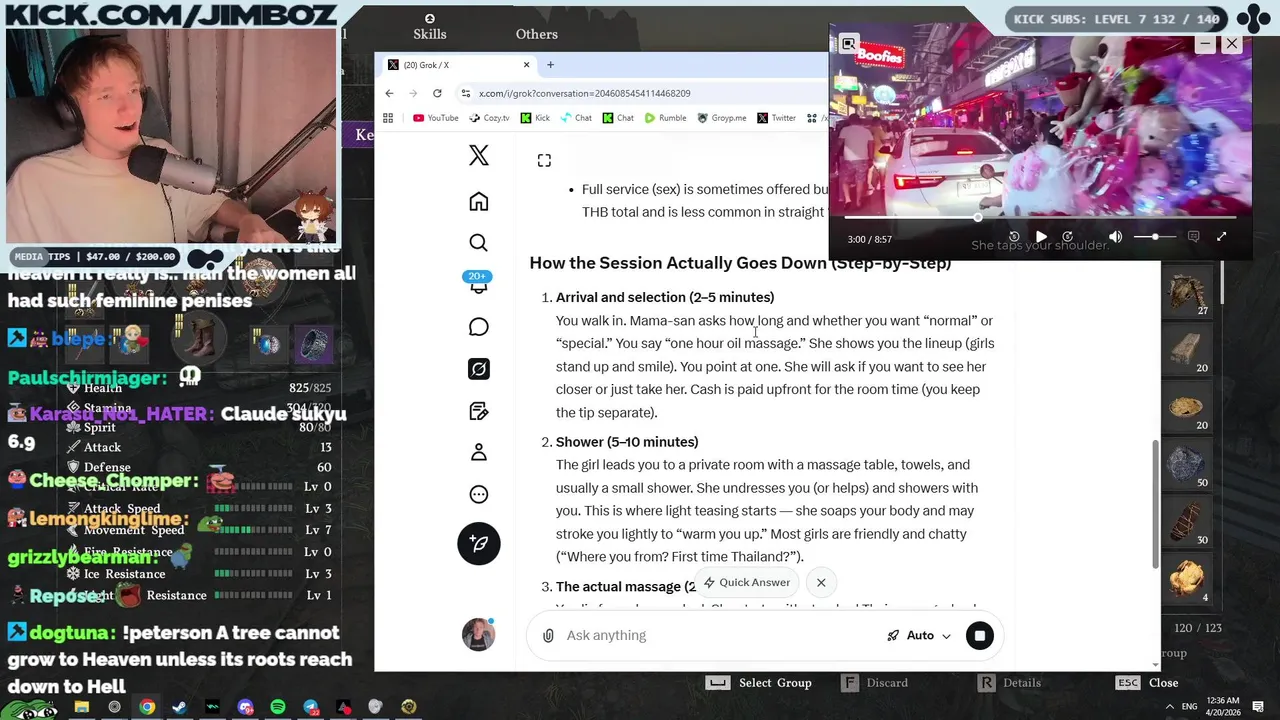Open Chat messages in X sidebar

coord(478,327)
